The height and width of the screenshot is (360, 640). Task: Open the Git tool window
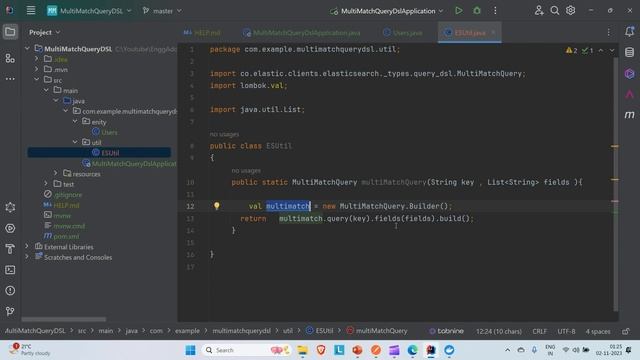[x=10, y=311]
